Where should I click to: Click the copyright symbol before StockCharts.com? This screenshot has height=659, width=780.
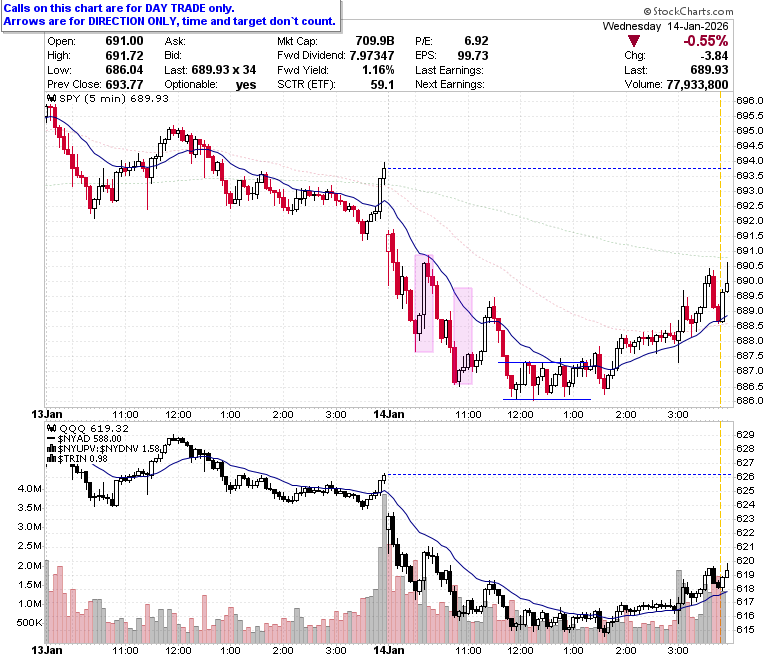647,11
